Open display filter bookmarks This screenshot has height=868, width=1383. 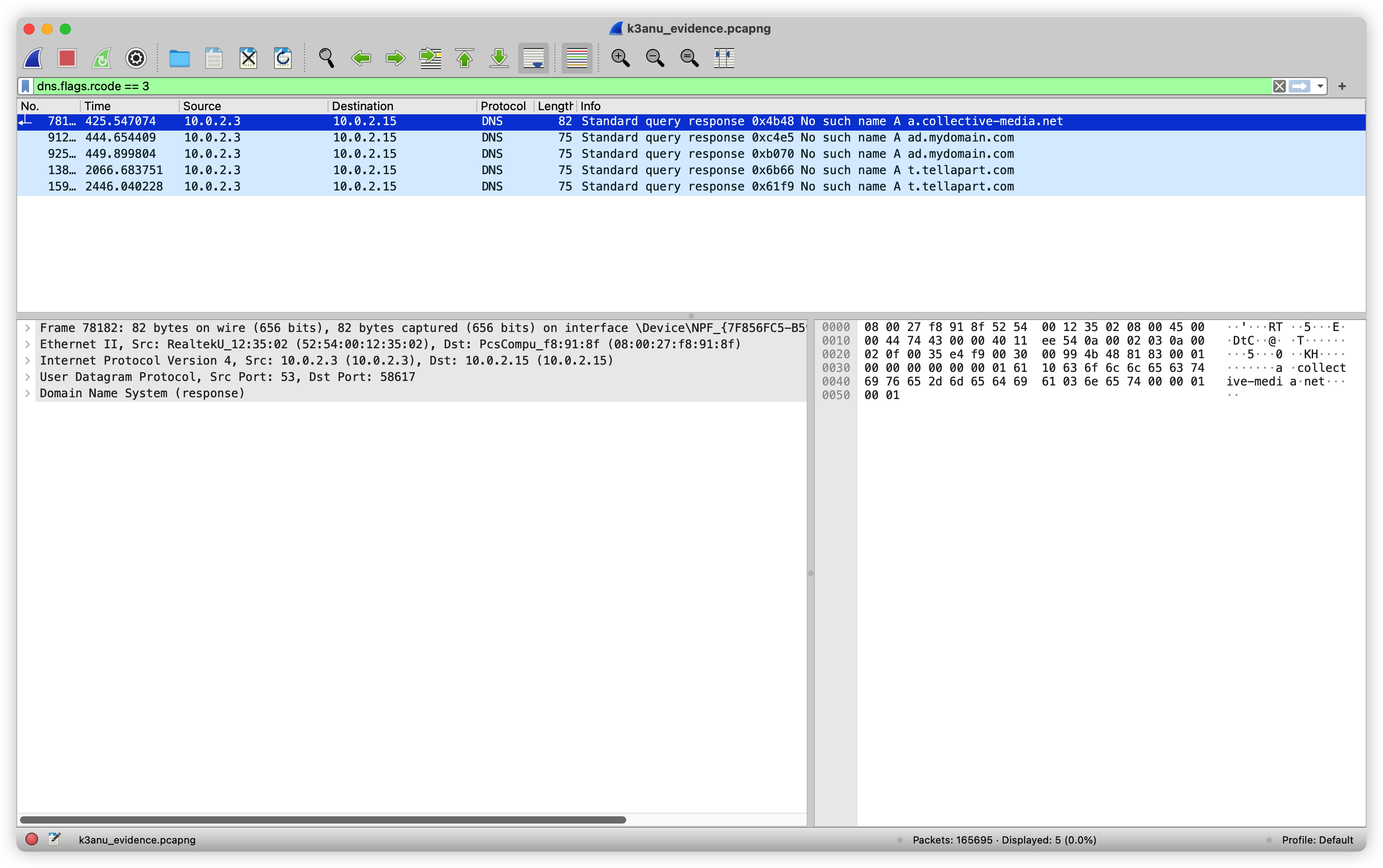click(x=26, y=86)
